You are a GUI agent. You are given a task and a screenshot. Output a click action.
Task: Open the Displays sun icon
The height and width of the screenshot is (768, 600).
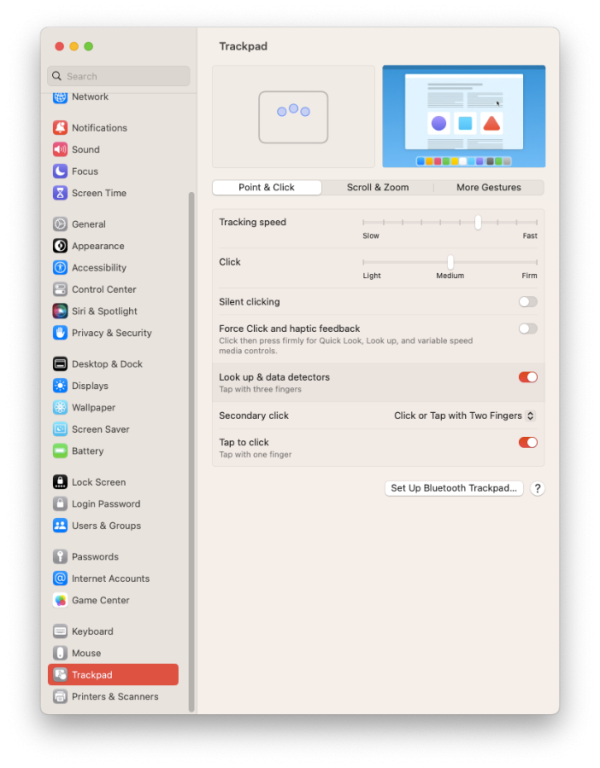(x=60, y=386)
